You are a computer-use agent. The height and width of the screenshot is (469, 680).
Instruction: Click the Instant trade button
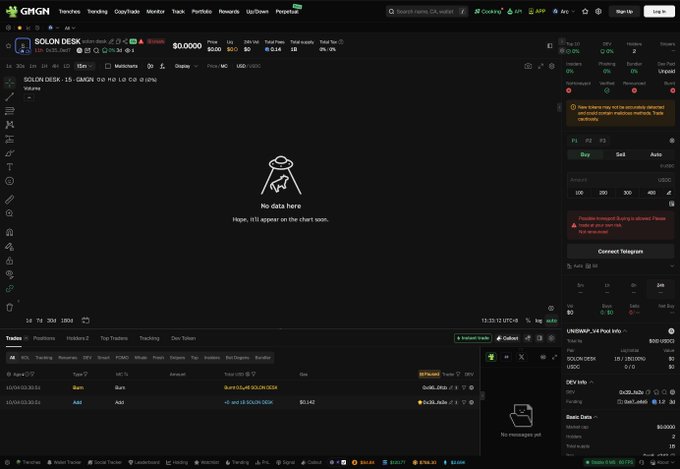pos(473,338)
